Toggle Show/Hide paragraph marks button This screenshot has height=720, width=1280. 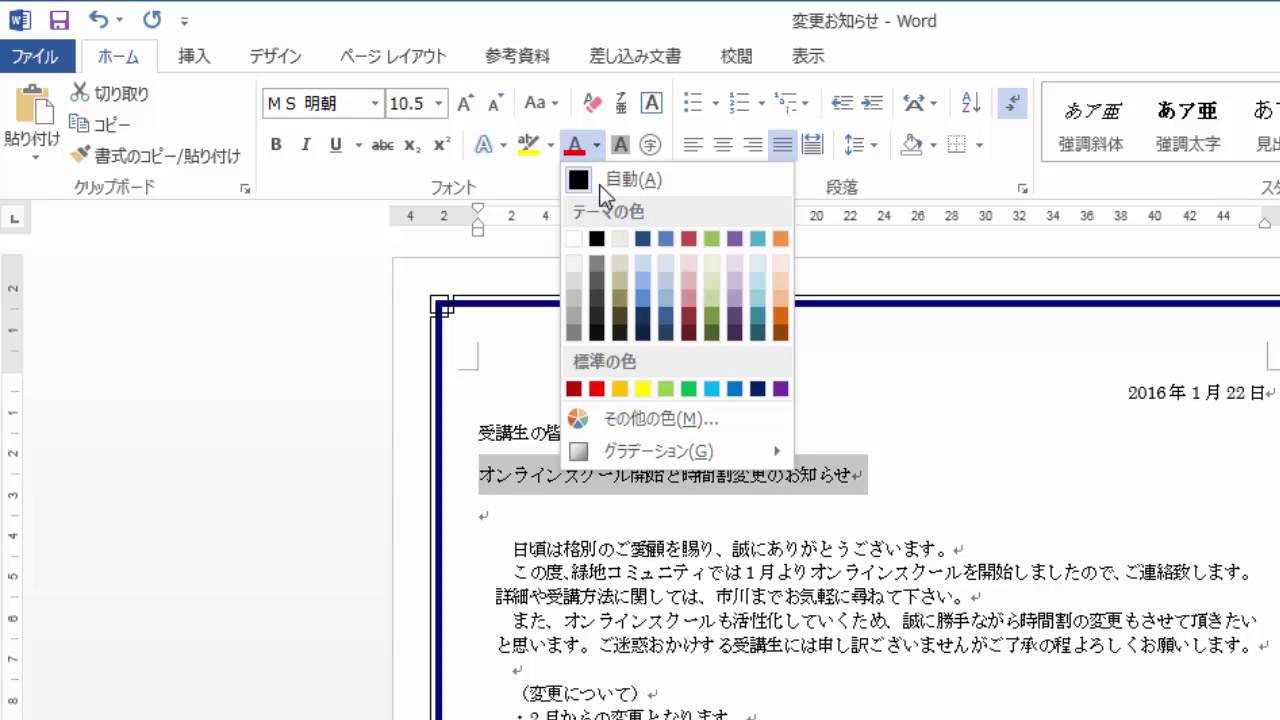tap(1013, 103)
